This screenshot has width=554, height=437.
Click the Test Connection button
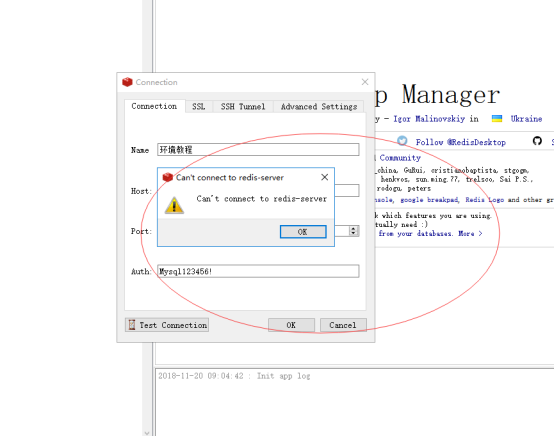167,325
